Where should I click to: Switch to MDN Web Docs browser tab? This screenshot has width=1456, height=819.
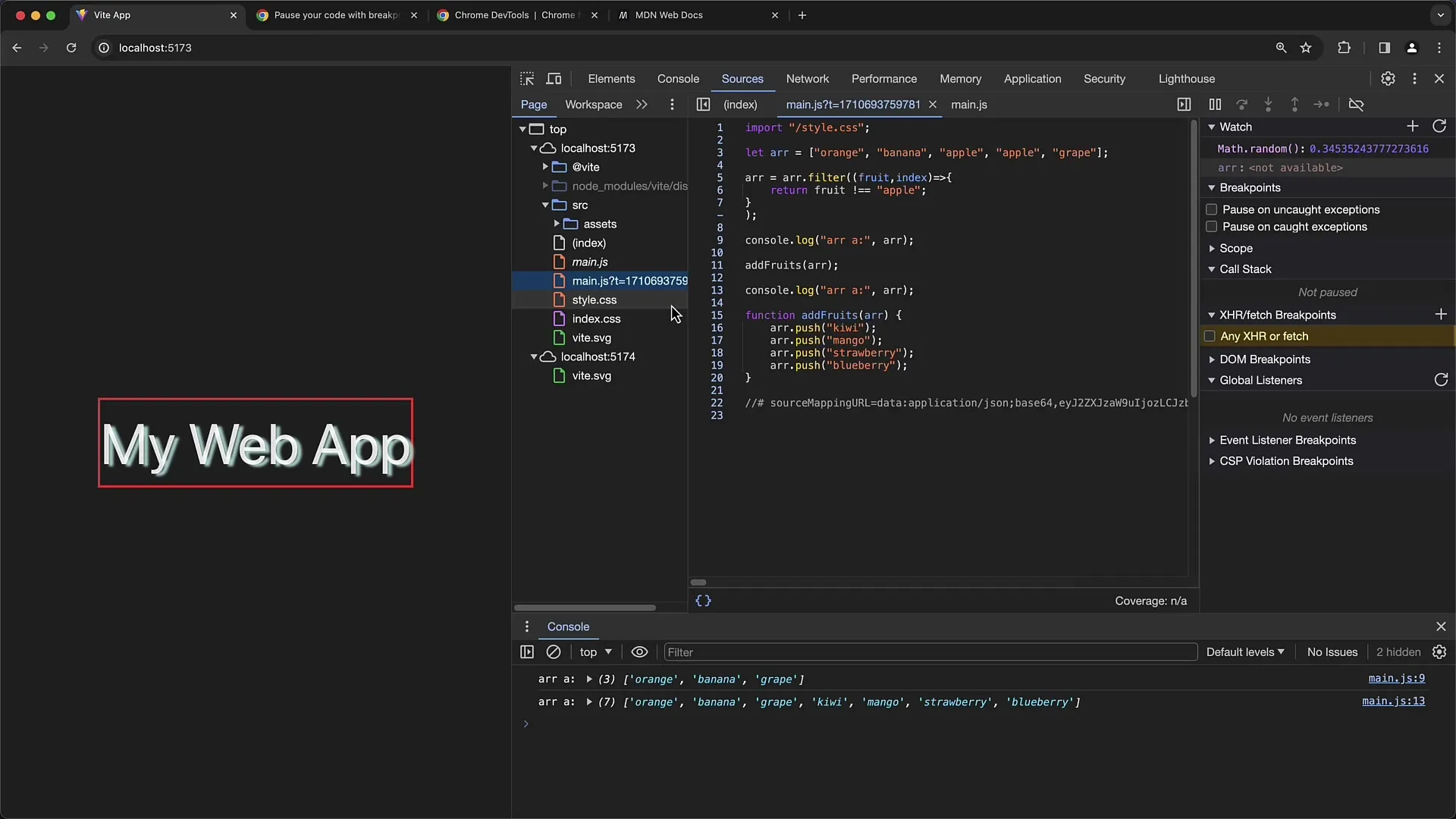[x=698, y=15]
